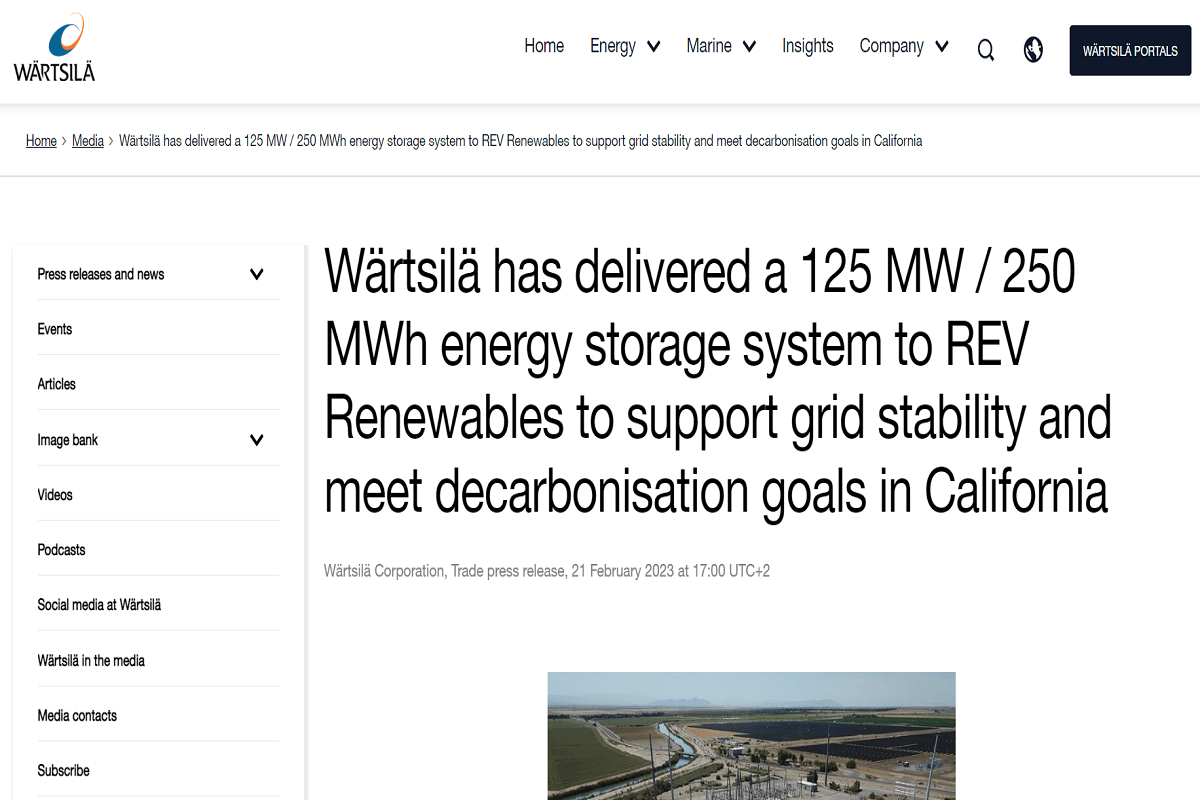Select Home in the navigation bar
The image size is (1200, 800).
coord(544,46)
